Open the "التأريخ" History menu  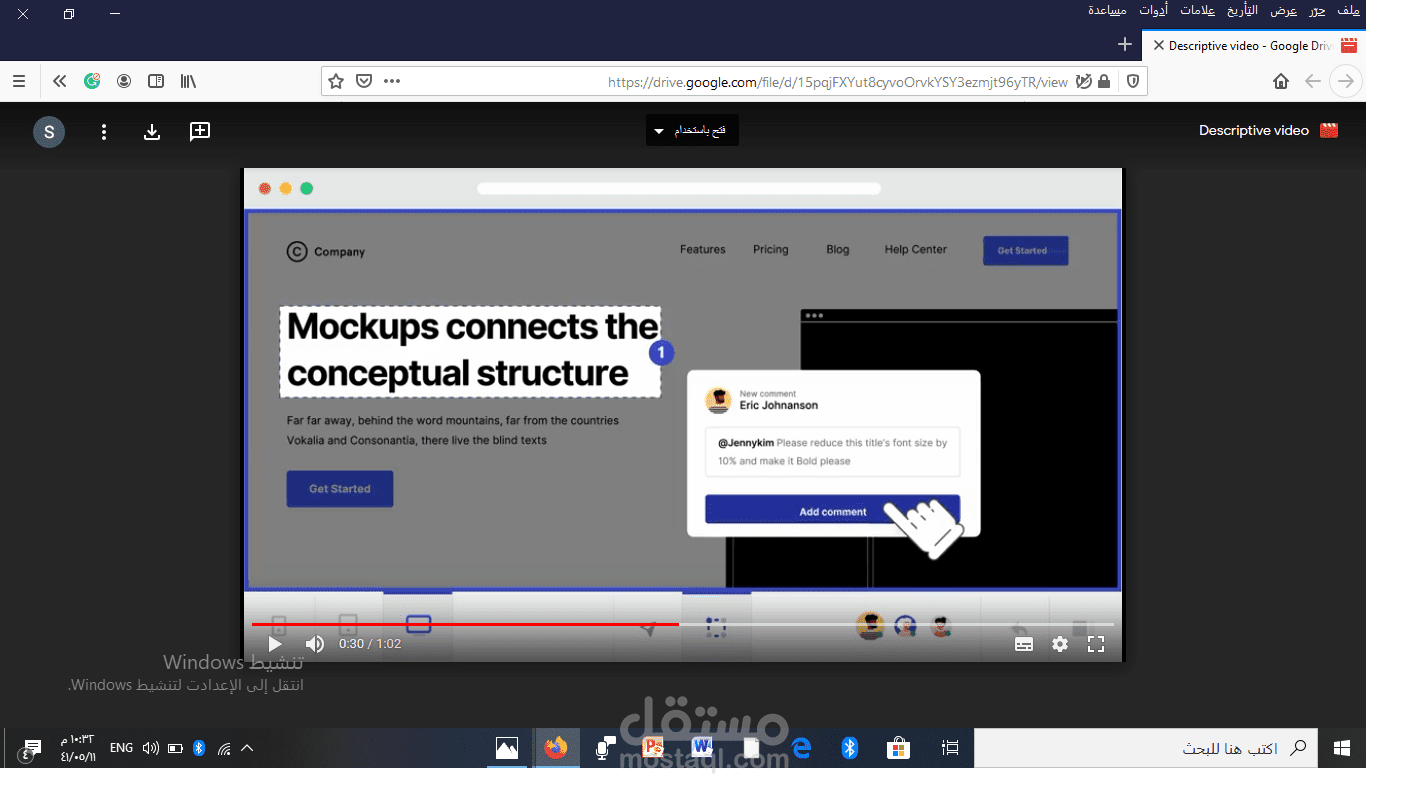[x=1243, y=11]
